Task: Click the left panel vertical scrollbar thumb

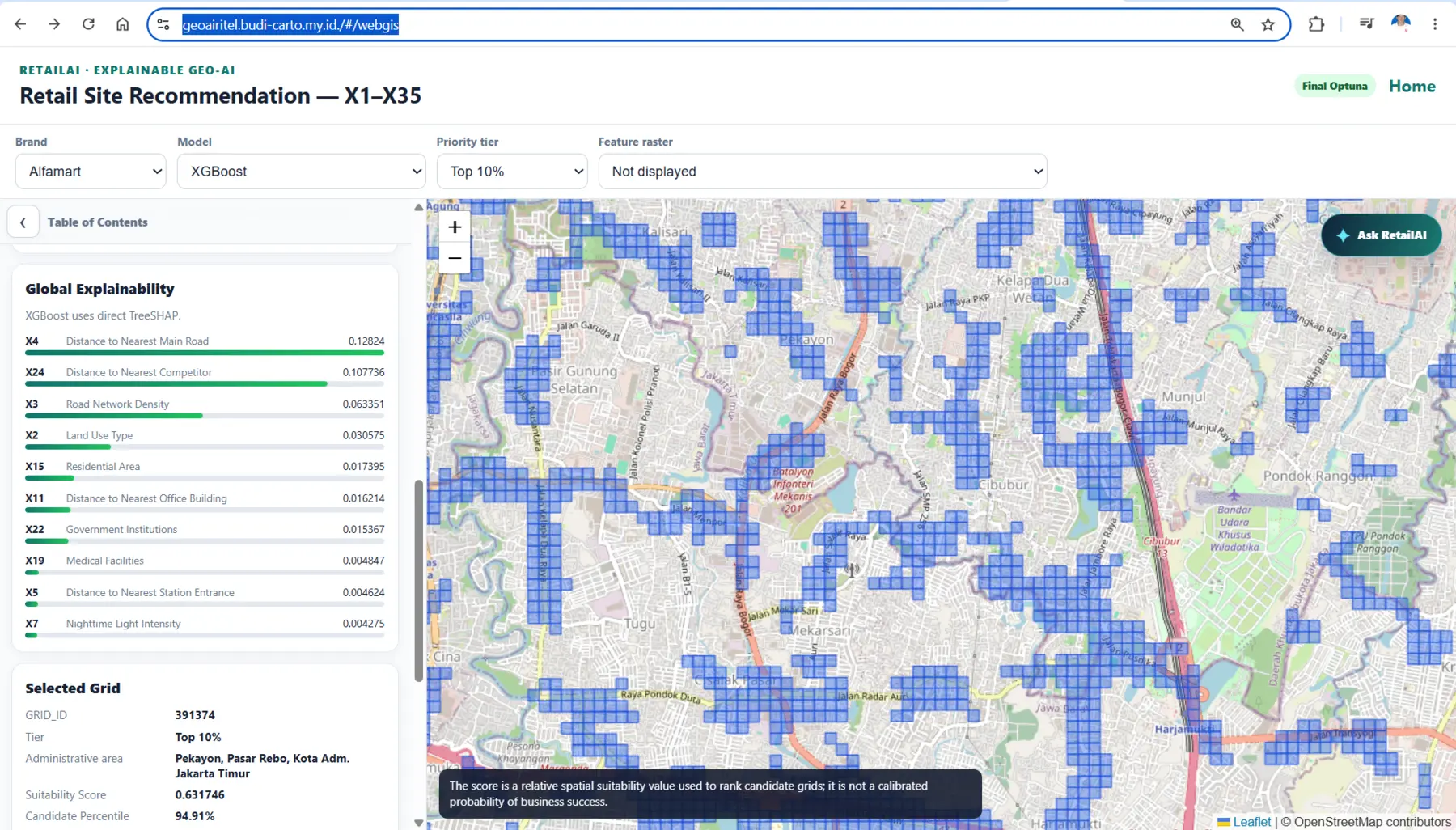Action: tap(418, 581)
